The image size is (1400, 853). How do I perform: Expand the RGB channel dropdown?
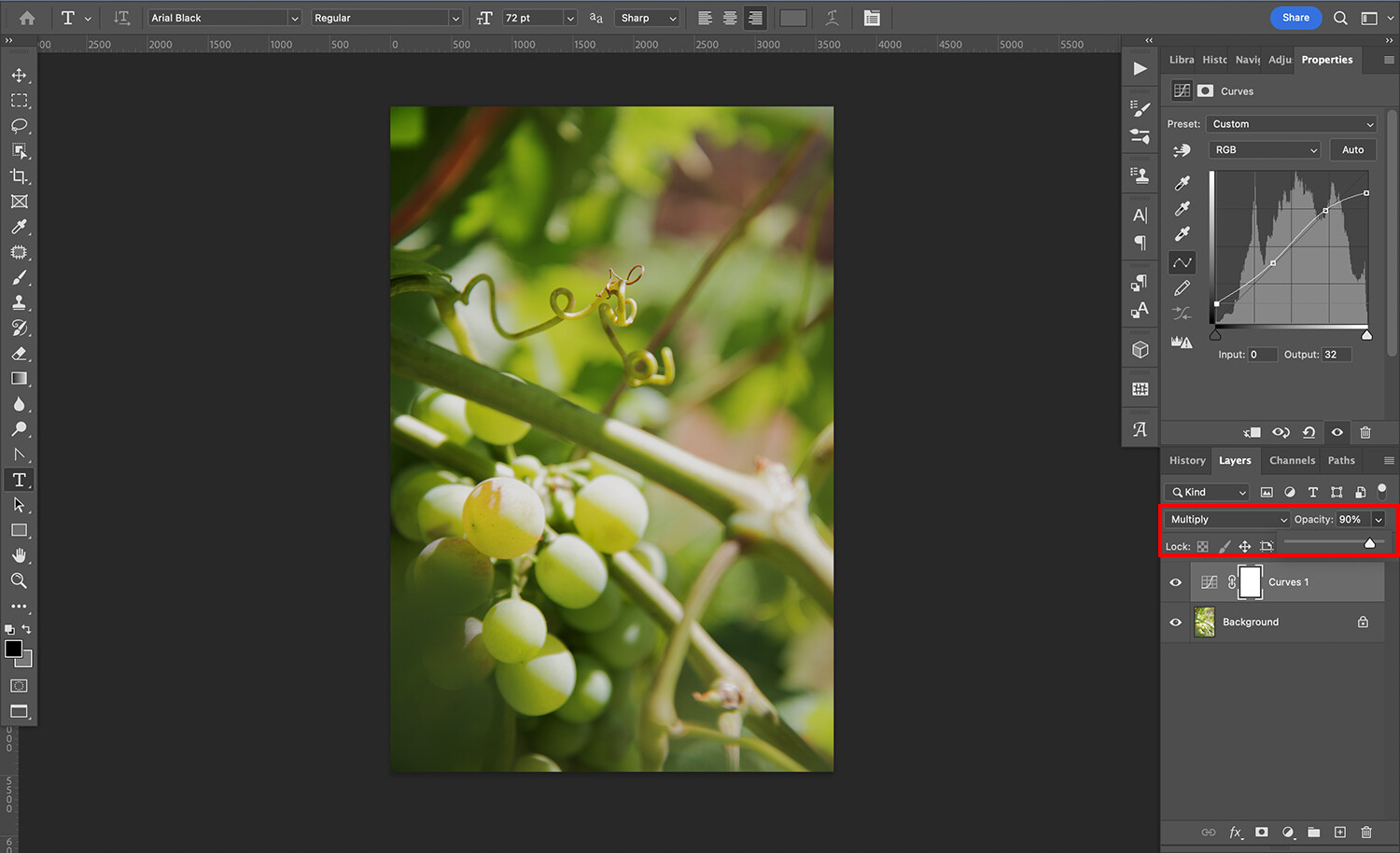tap(1265, 150)
